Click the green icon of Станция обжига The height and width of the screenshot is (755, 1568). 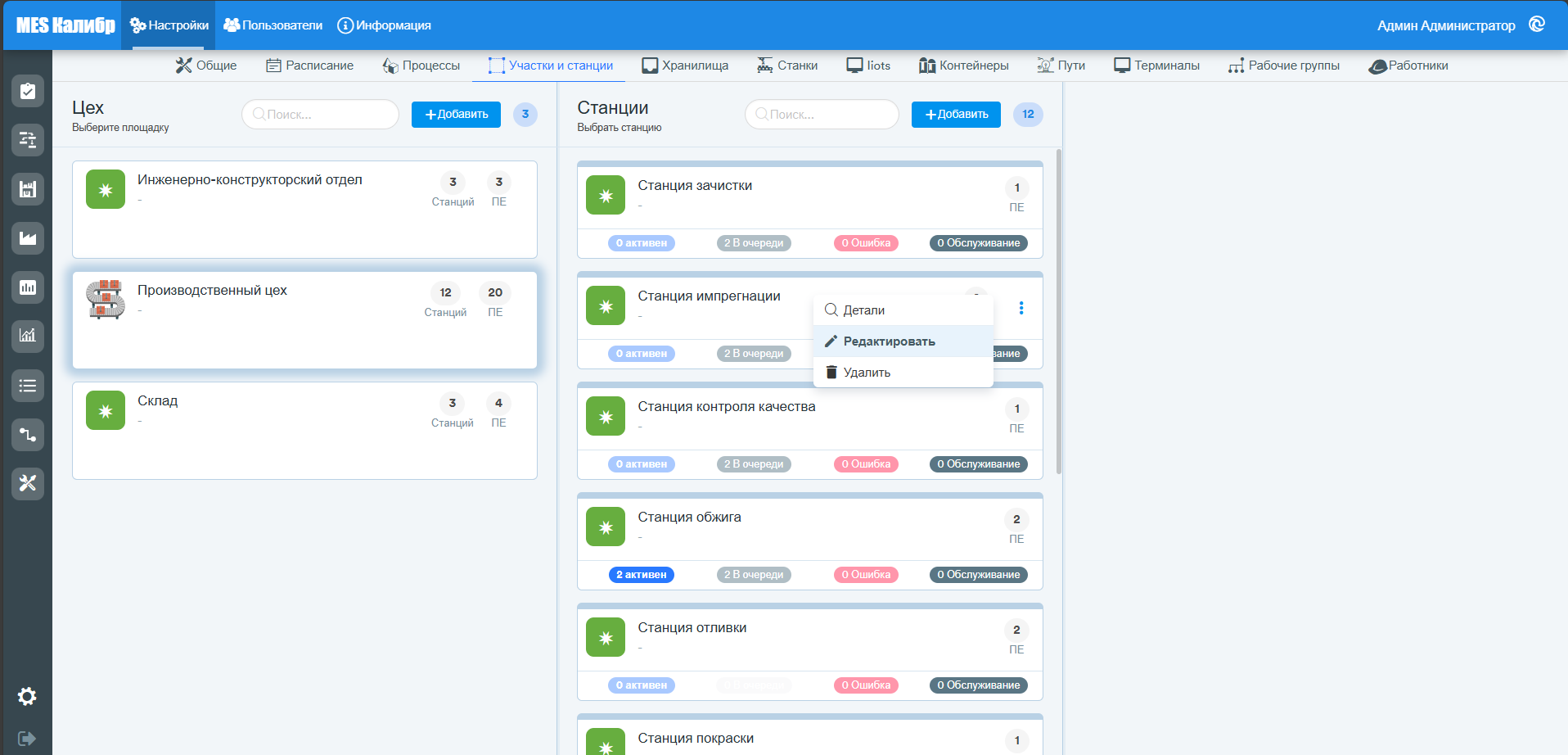pyautogui.click(x=606, y=527)
